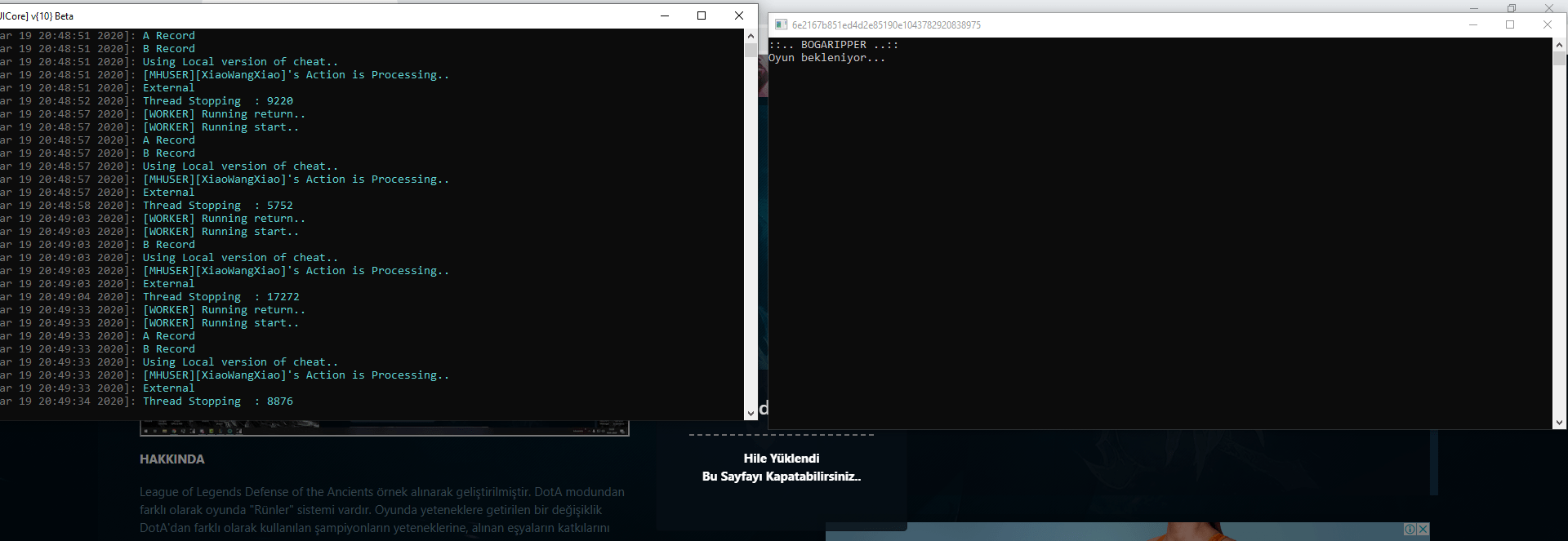Click the 'HAKKINDA' heading on webpage

point(172,459)
